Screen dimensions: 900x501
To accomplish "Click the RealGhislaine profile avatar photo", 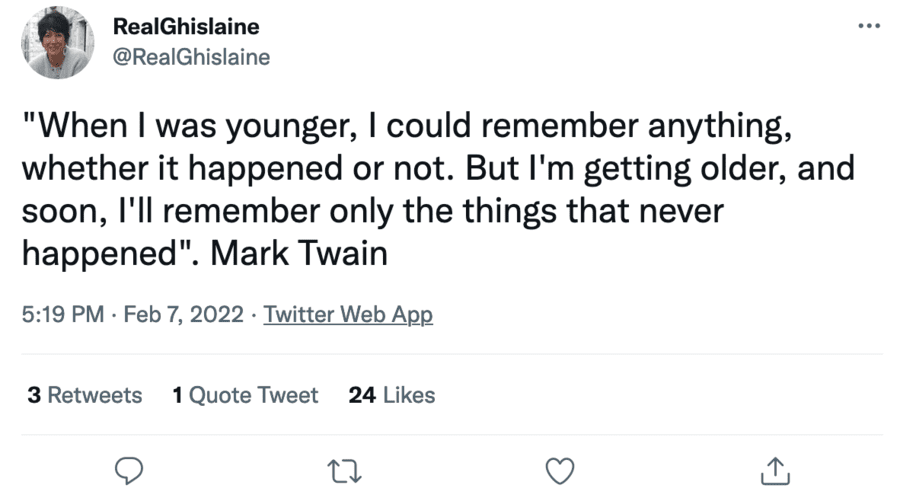I will click(59, 44).
